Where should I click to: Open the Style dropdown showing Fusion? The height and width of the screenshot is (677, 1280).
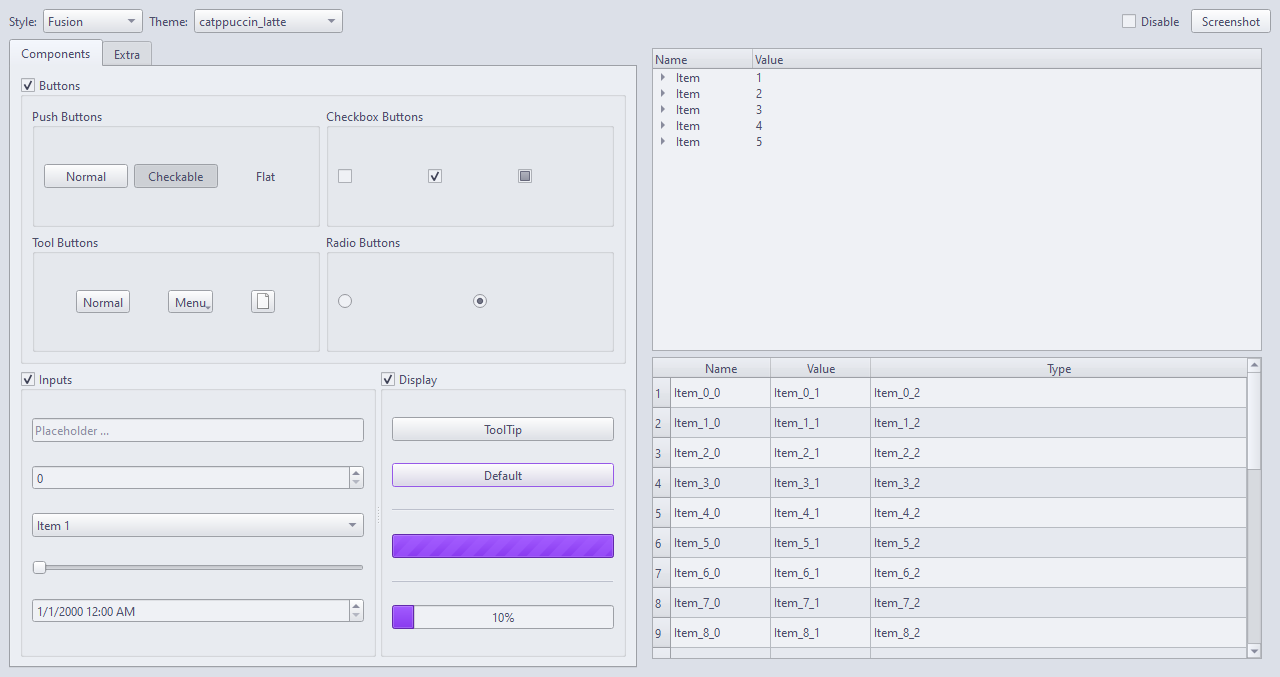(93, 22)
